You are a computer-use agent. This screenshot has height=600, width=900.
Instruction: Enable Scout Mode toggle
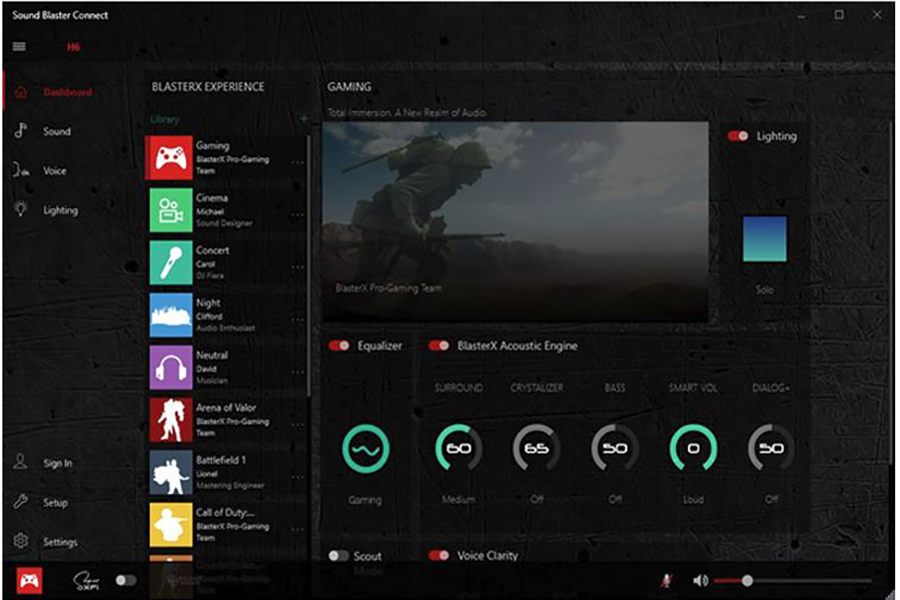tap(339, 556)
